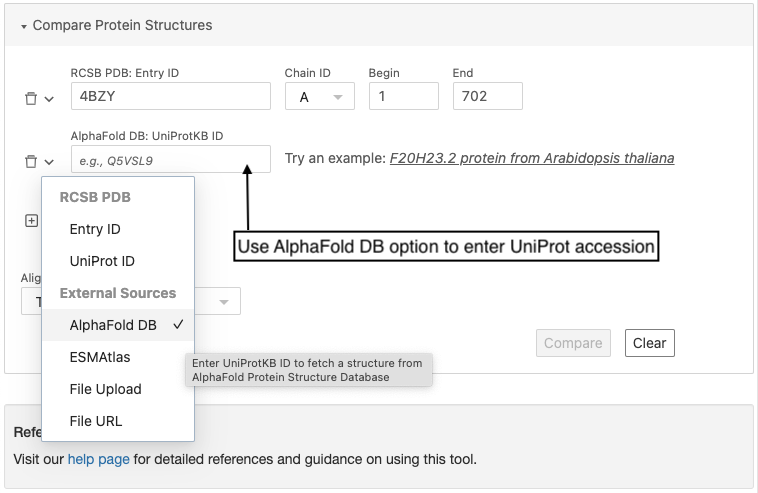Add another structure with plus icon

click(x=31, y=221)
